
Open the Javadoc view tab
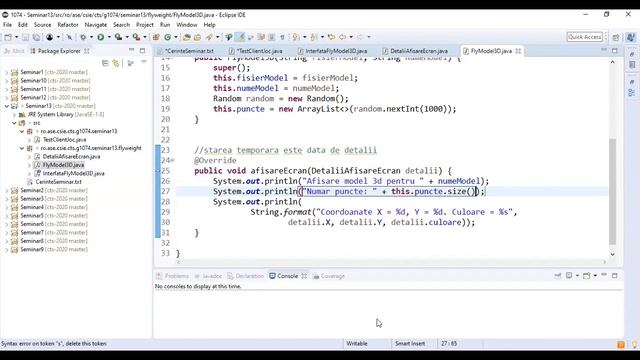coord(209,276)
